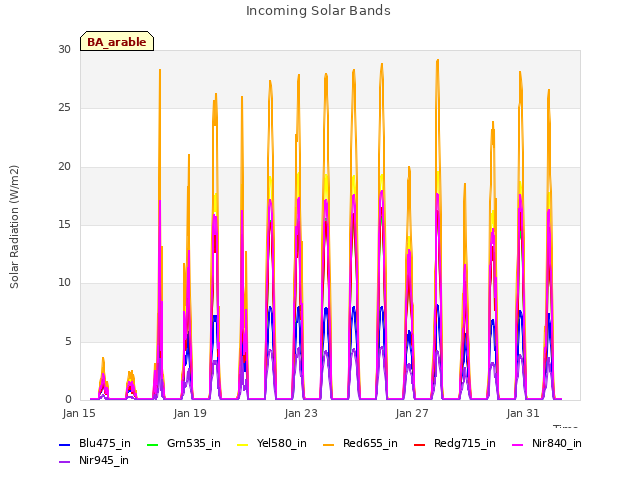Toggle Grn535_in legend label
The width and height of the screenshot is (640, 480).
click(194, 443)
